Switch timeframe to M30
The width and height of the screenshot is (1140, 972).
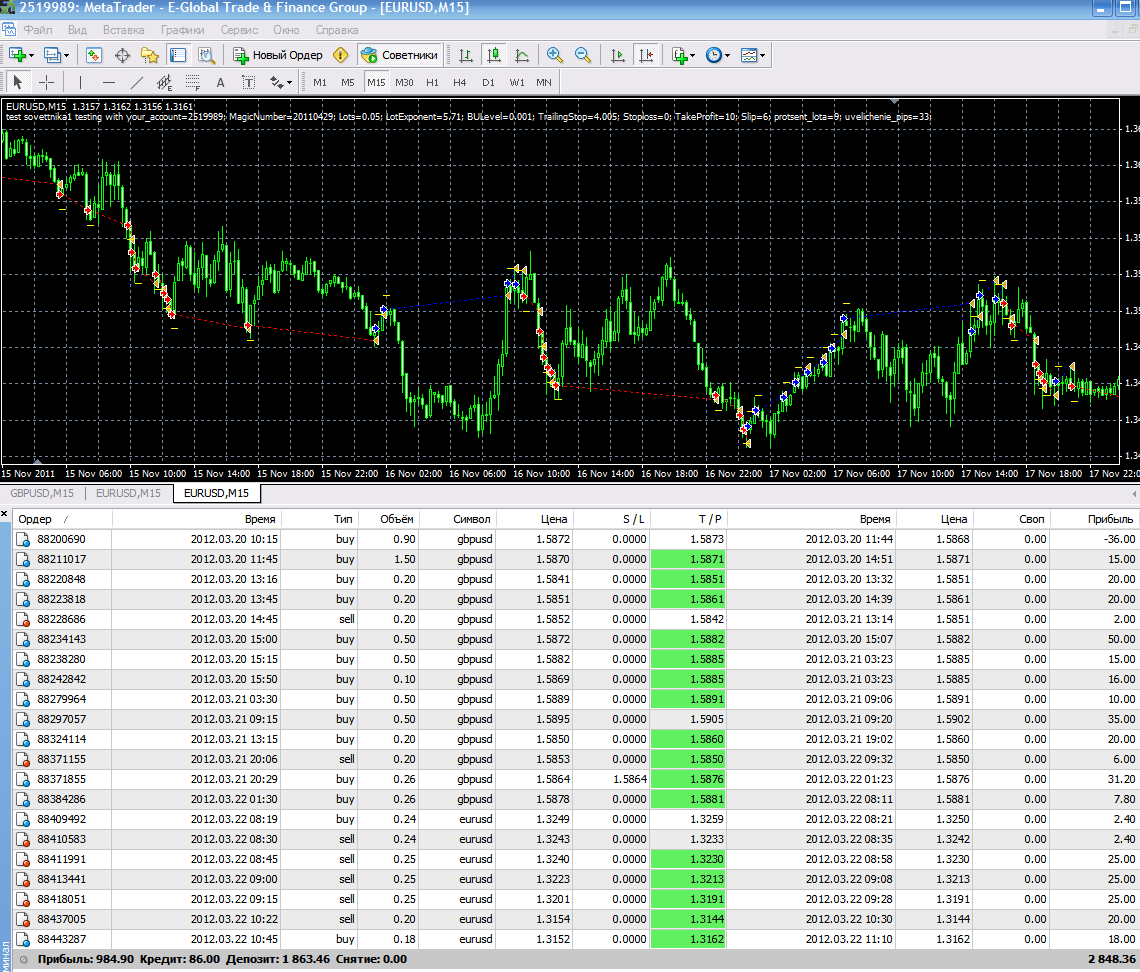tap(404, 83)
